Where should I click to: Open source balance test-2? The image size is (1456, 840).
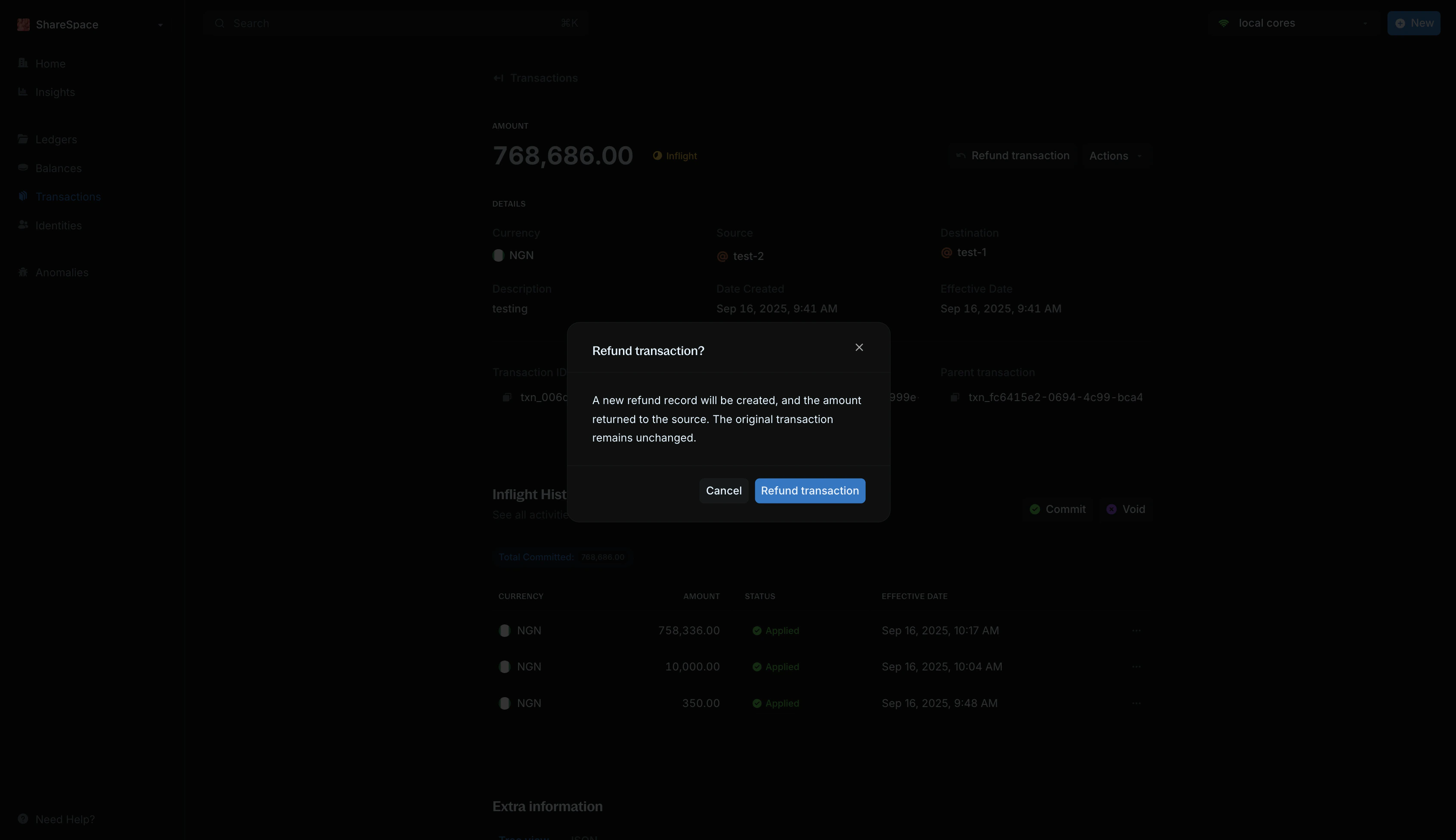point(748,256)
